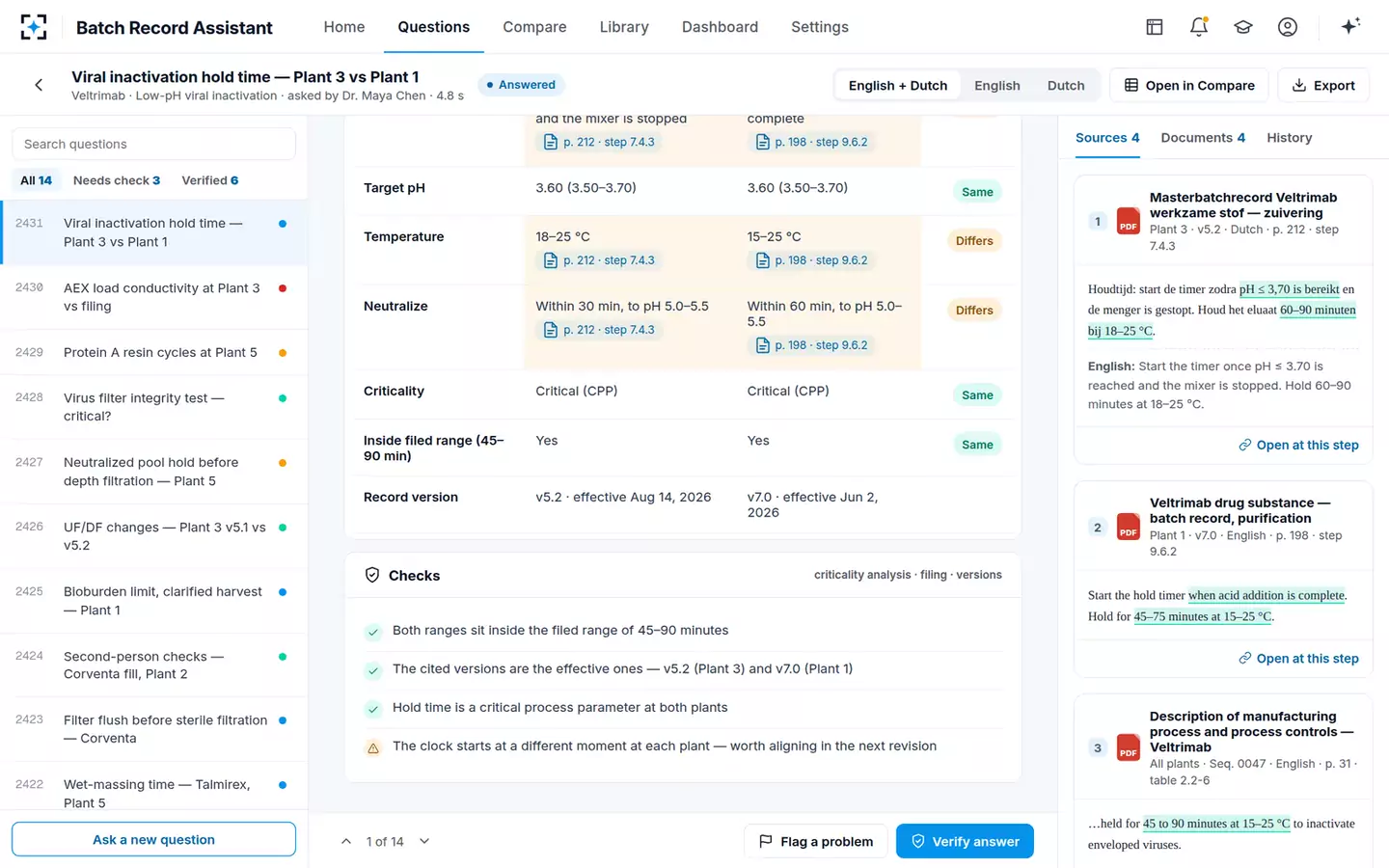Click the shield icon beside Checks heading
Viewport: 1389px width, 868px height.
(x=372, y=575)
